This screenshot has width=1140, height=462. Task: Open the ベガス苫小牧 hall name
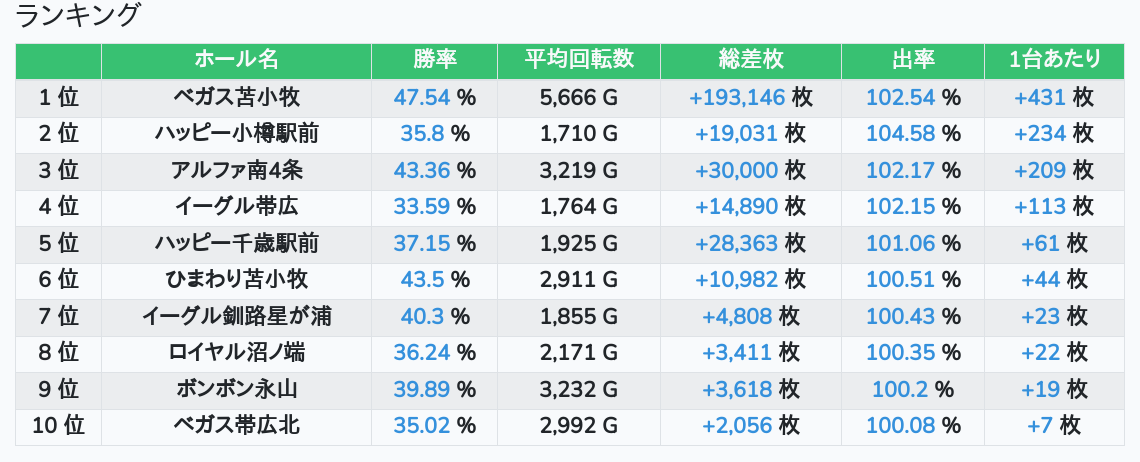[x=236, y=97]
